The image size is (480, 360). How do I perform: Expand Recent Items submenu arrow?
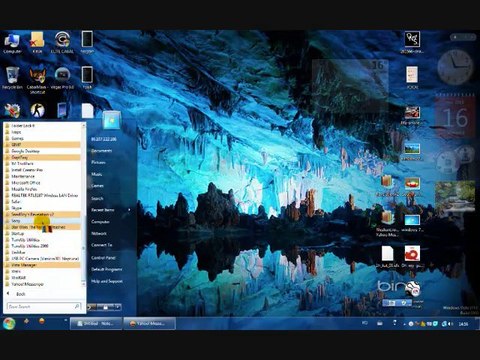129,210
